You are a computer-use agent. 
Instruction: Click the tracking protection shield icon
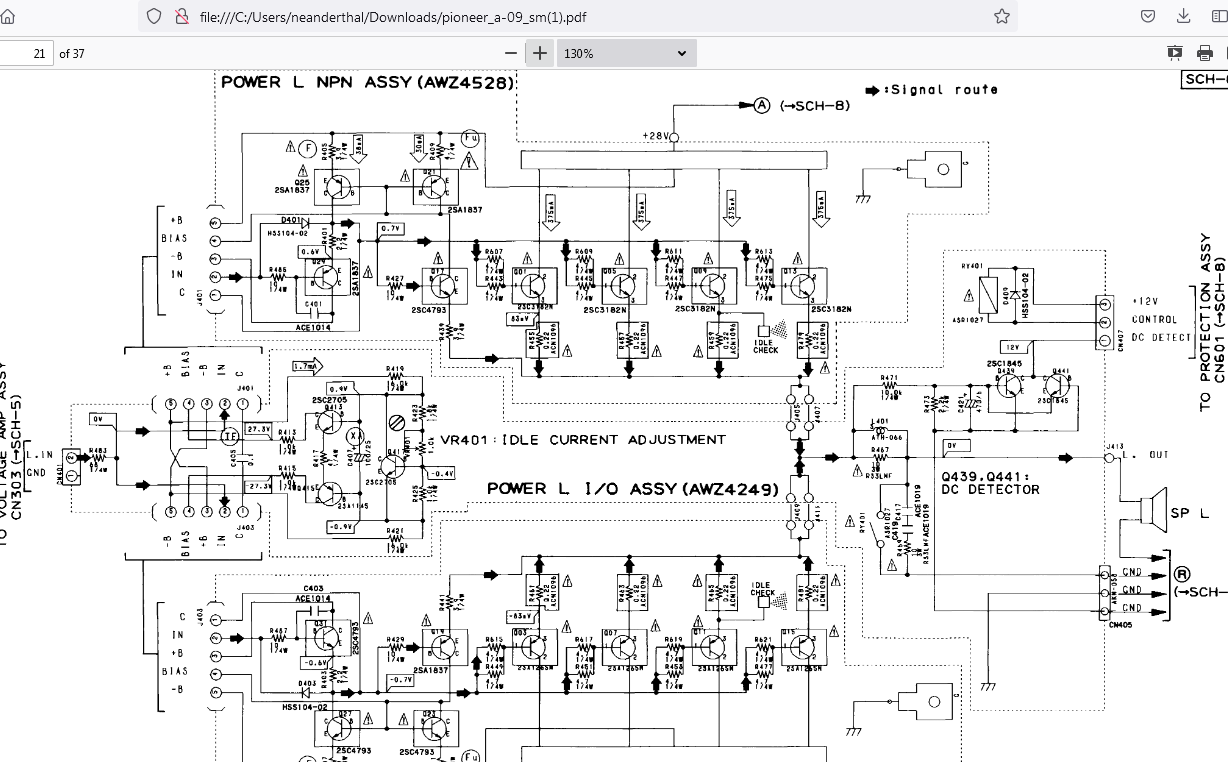(154, 16)
